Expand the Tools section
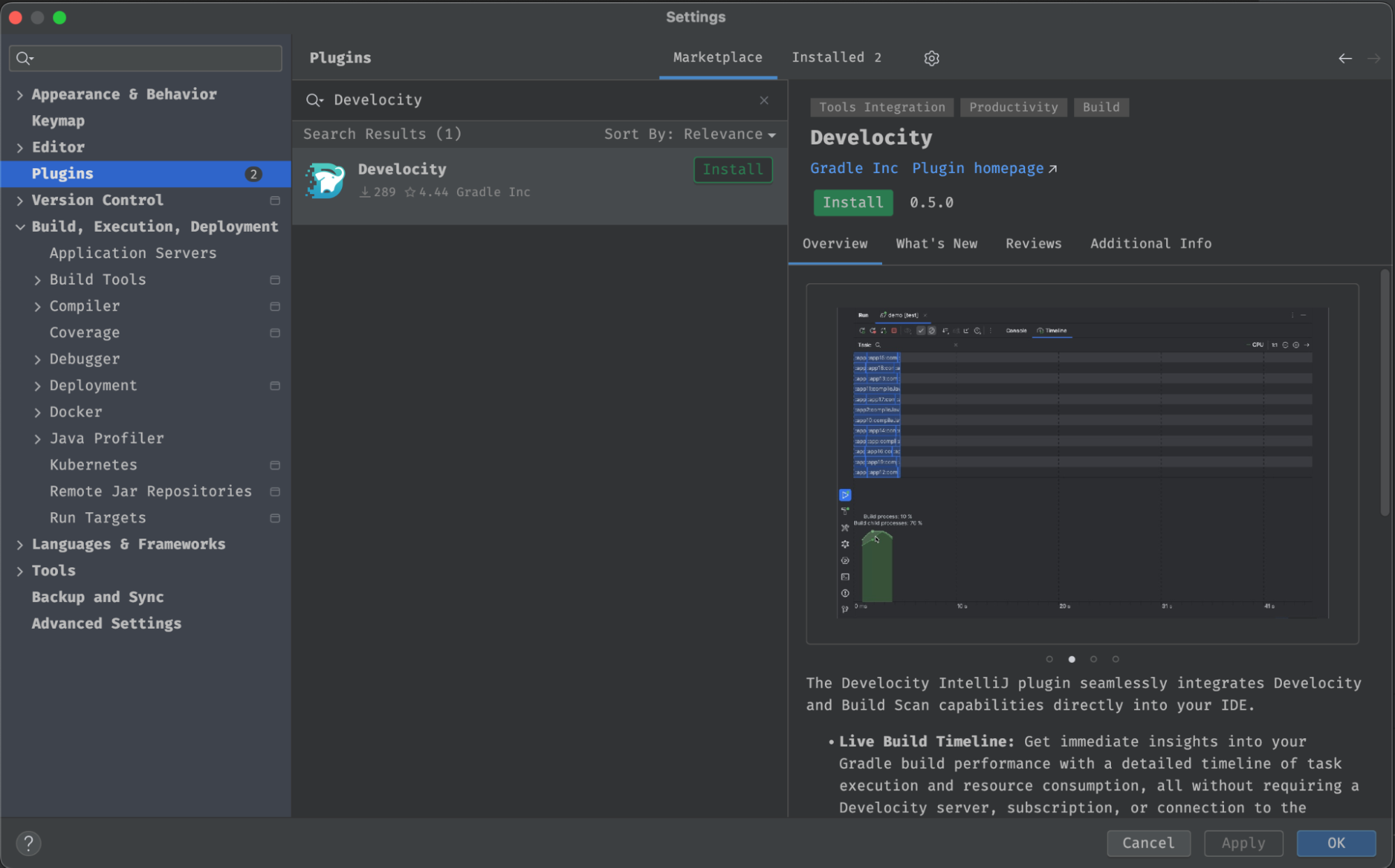 [x=20, y=571]
